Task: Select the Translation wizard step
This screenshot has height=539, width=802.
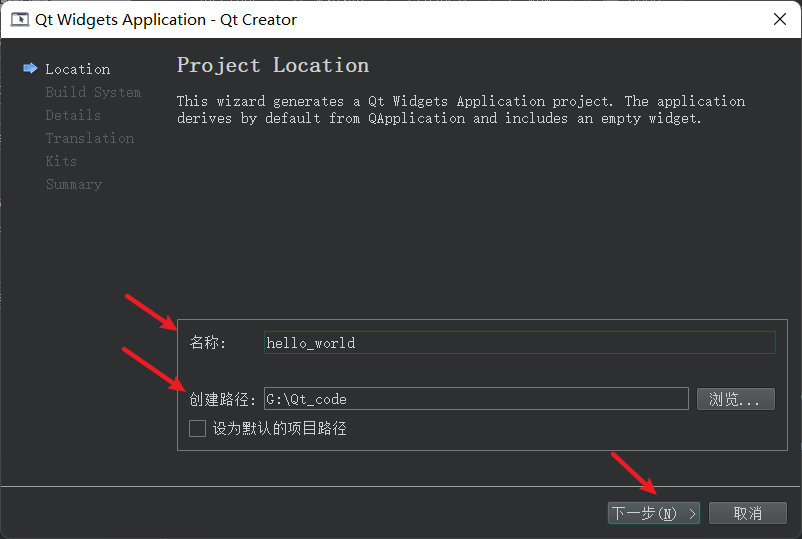Action: click(90, 138)
